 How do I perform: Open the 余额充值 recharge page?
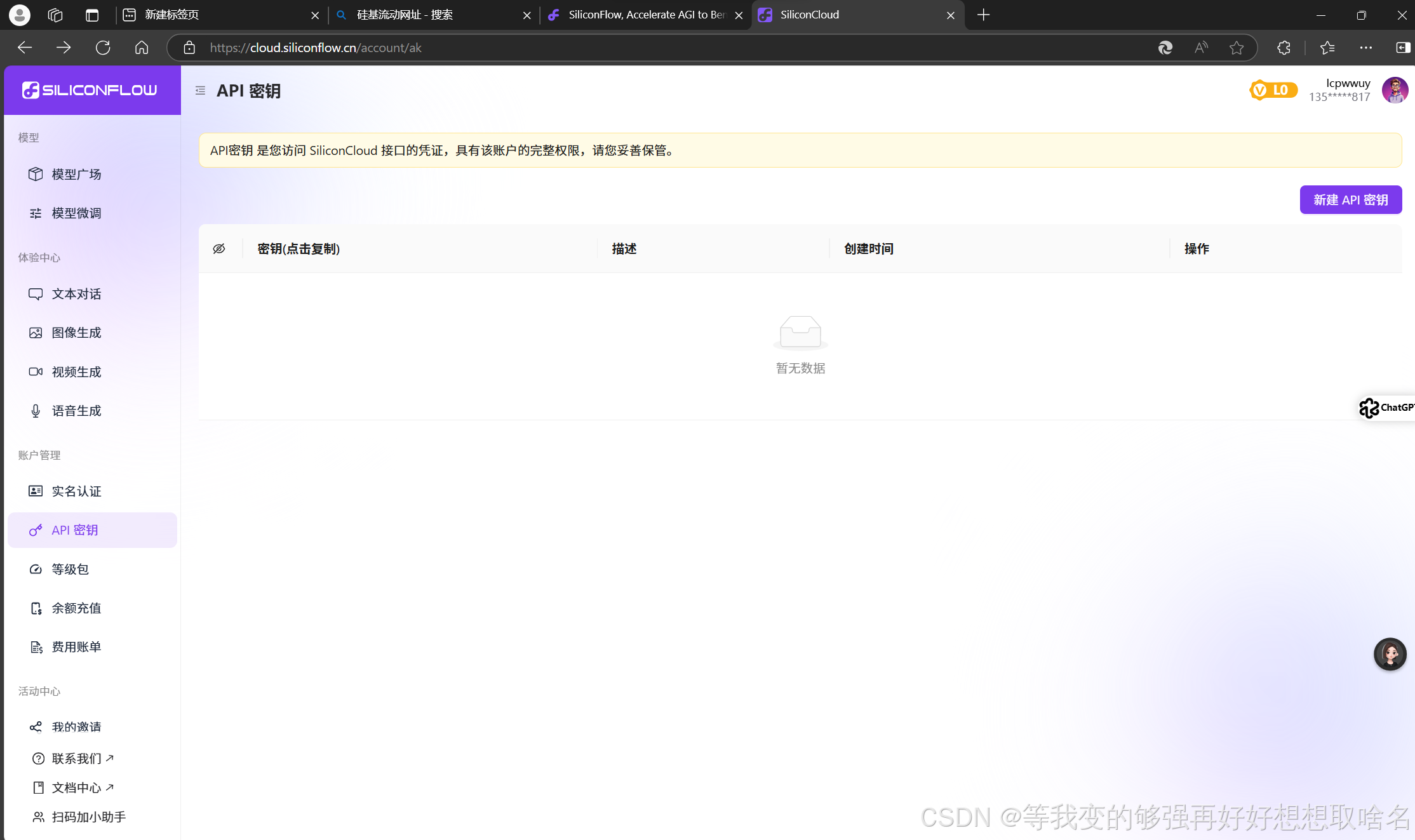pyautogui.click(x=76, y=608)
